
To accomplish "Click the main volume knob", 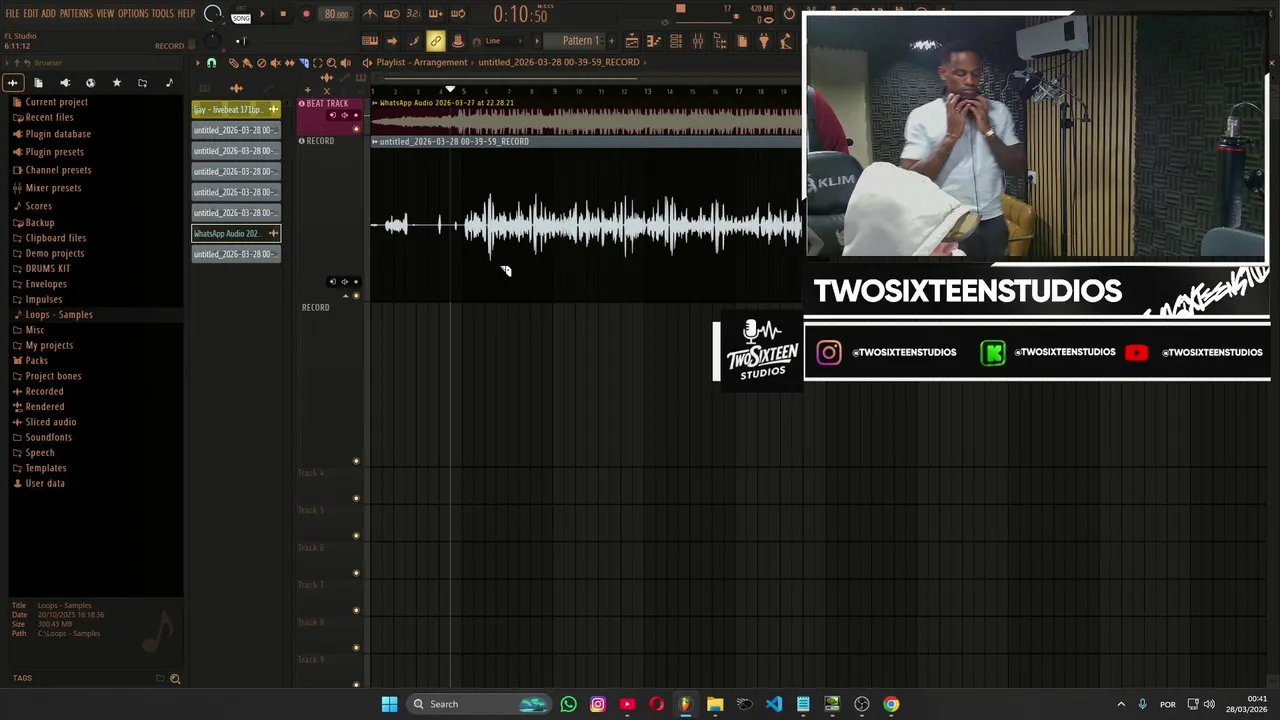I will 212,14.
